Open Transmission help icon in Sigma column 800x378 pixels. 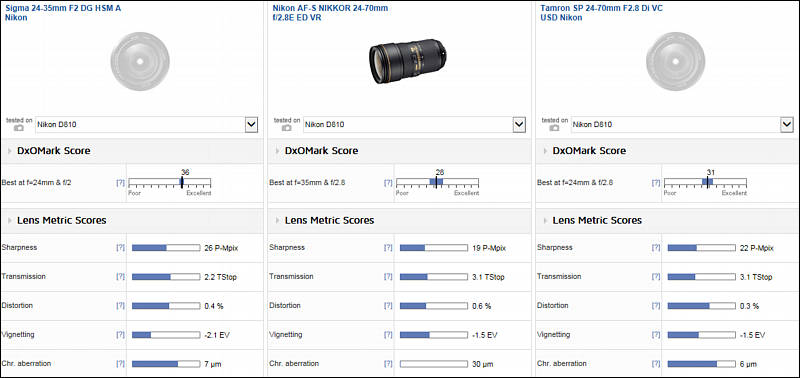[x=120, y=276]
